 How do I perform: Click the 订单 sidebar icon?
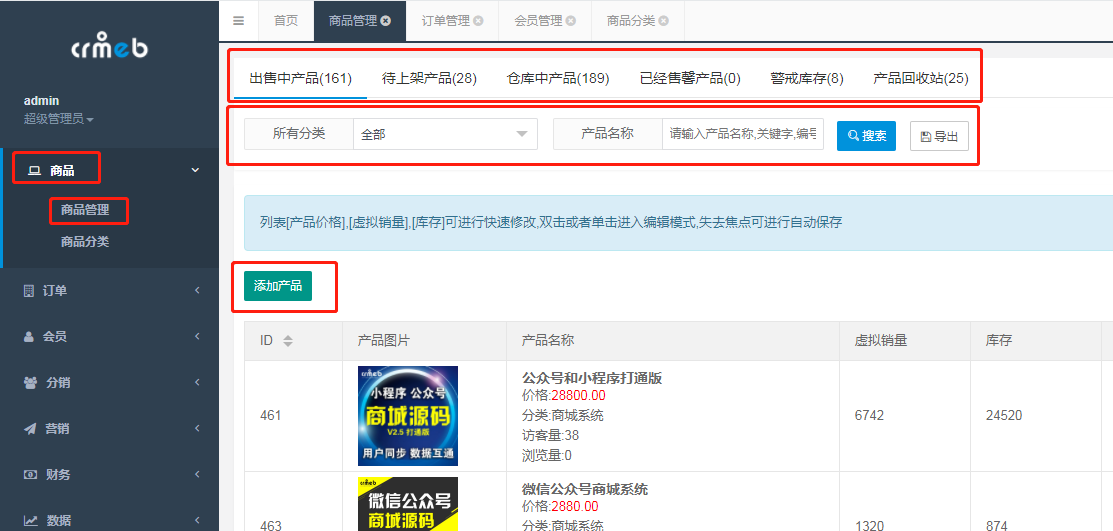click(x=29, y=290)
